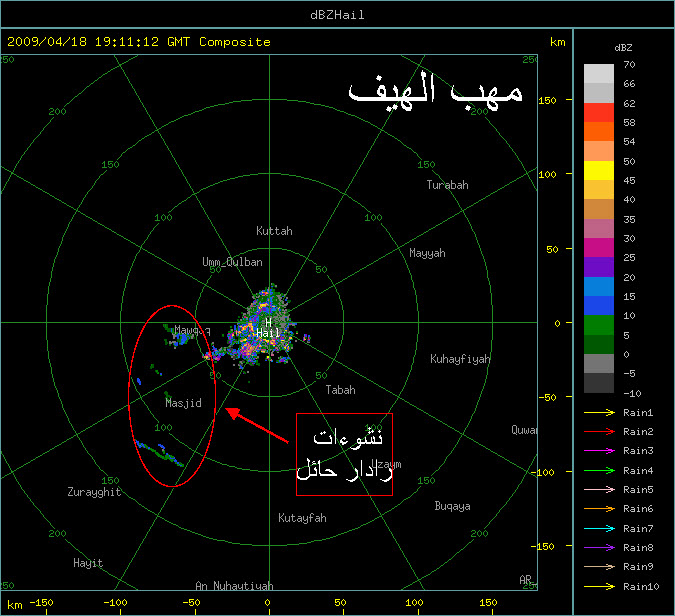Image resolution: width=675 pixels, height=616 pixels.
Task: Click the Umm_Qulban place label
Action: pos(232,262)
